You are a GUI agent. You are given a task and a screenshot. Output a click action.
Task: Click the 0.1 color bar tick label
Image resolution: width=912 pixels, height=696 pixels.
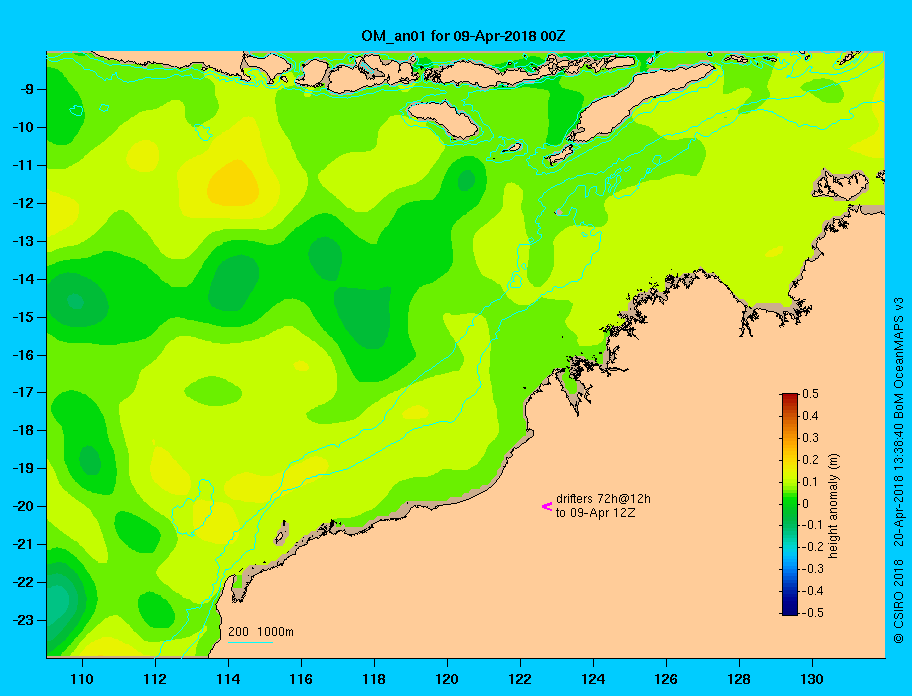click(811, 482)
